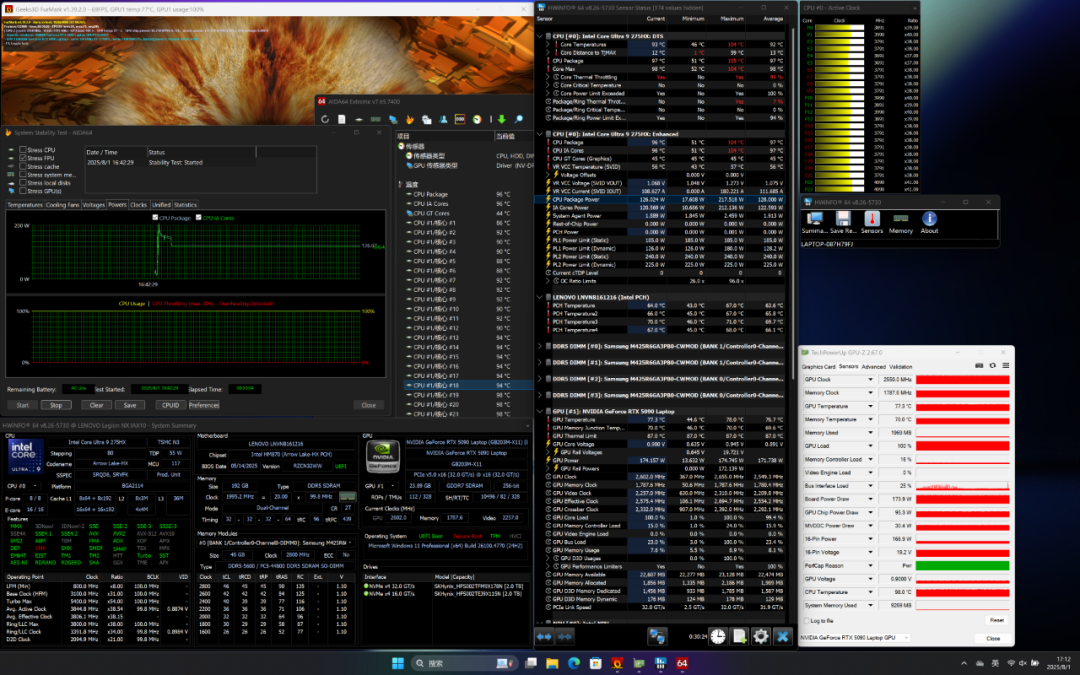
Task: Enable the Log to file checkbox in GPU-Z
Action: tap(807, 621)
